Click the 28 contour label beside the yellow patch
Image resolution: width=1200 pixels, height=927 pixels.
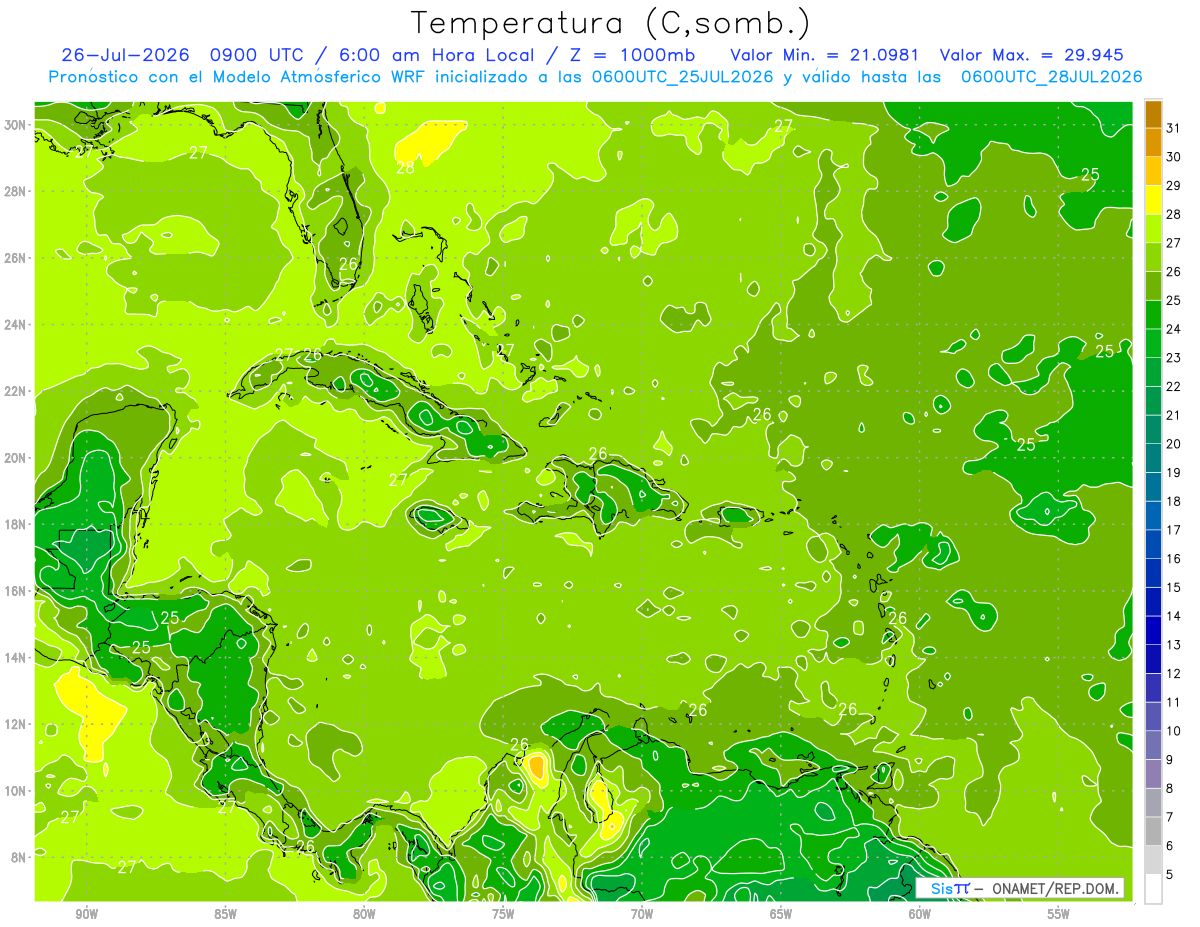[x=405, y=168]
